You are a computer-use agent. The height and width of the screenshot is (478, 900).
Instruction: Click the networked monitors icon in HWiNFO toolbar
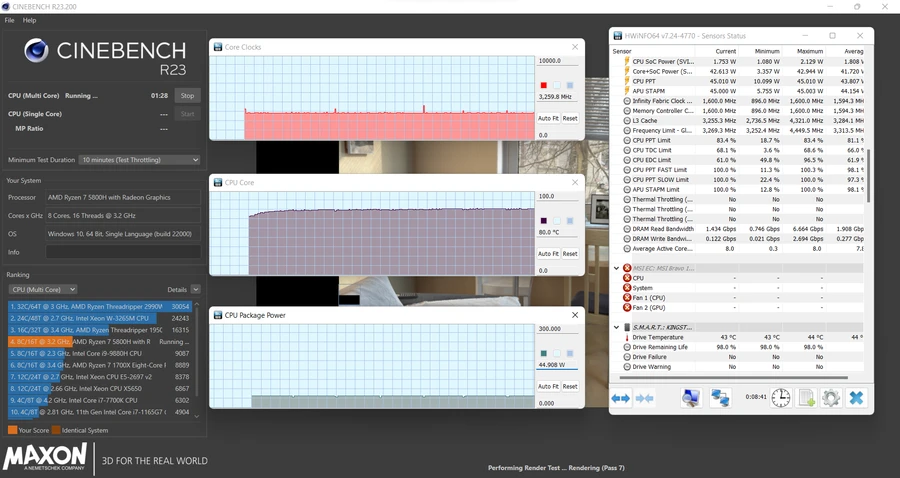(x=720, y=398)
